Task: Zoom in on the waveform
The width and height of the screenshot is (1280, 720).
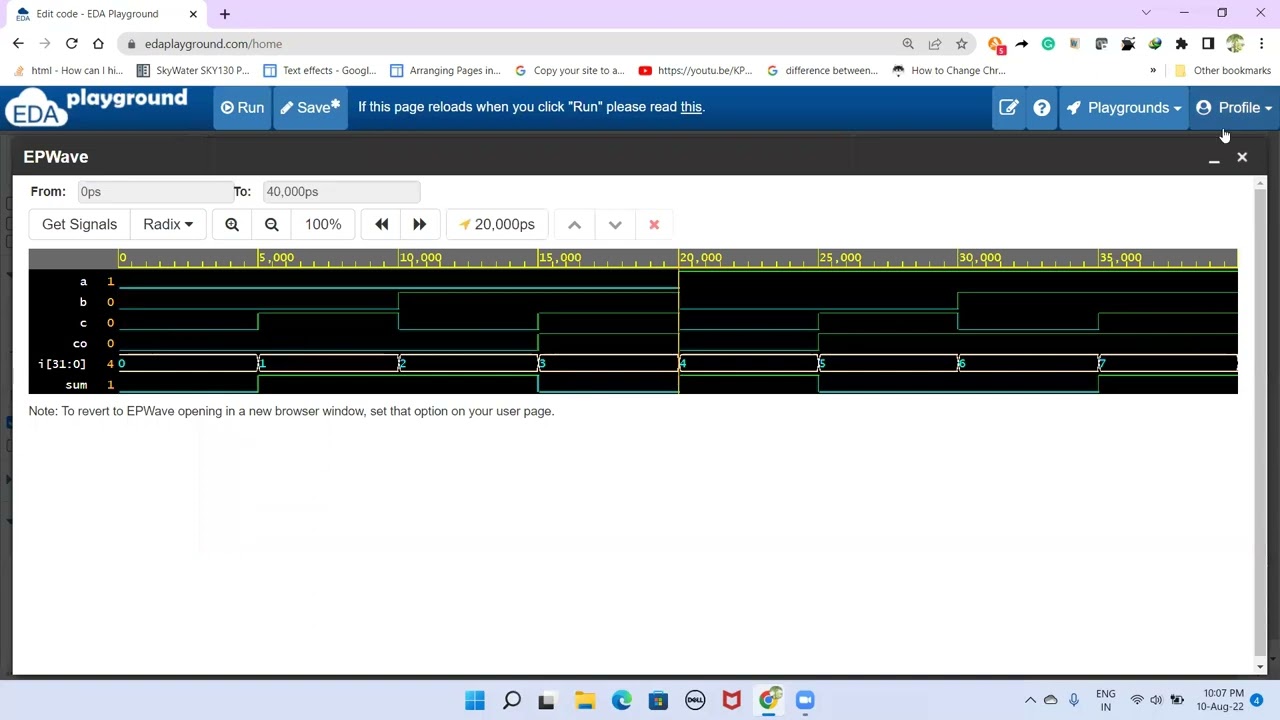Action: [x=232, y=224]
